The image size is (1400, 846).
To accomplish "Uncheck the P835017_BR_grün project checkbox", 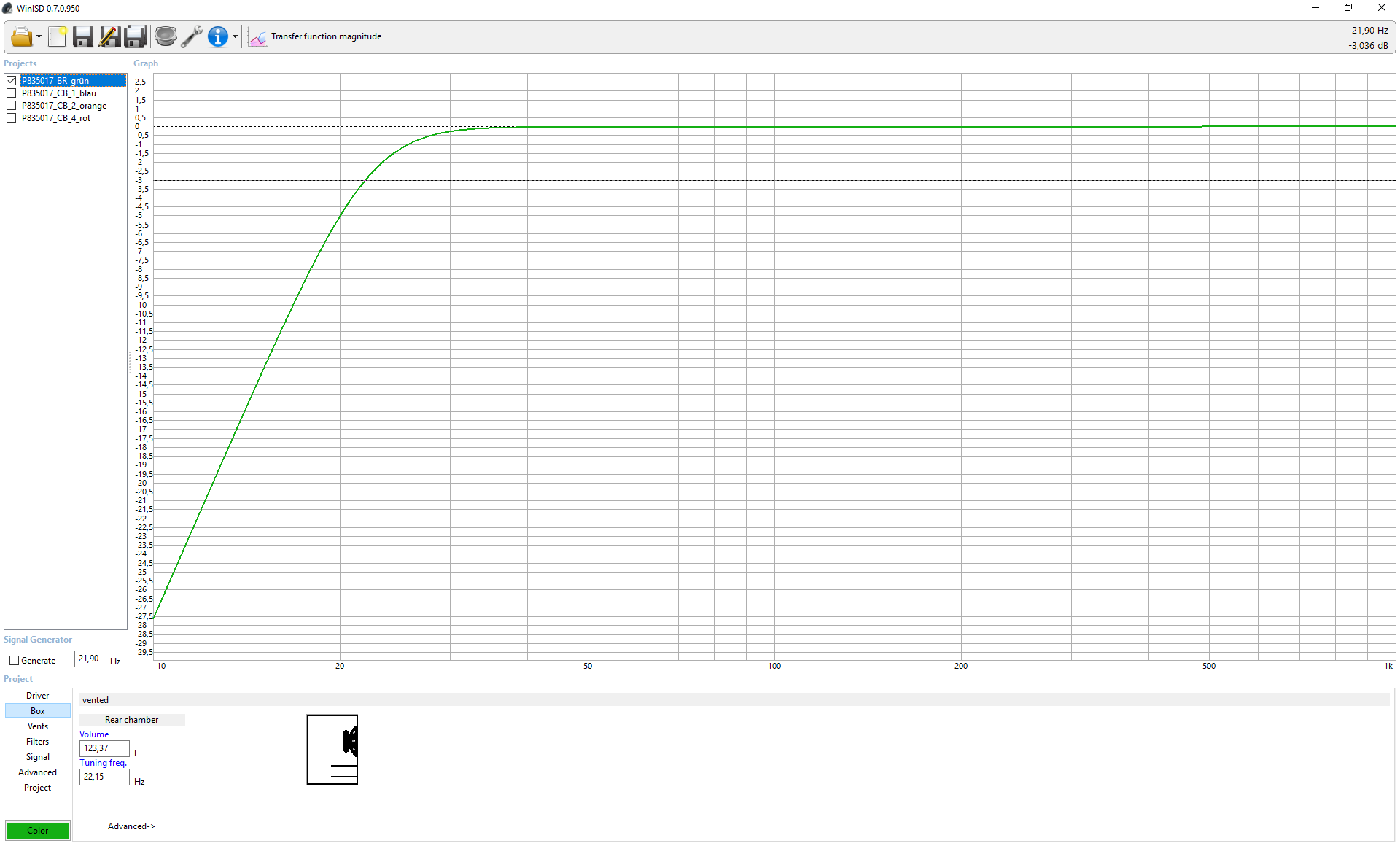I will 12,81.
